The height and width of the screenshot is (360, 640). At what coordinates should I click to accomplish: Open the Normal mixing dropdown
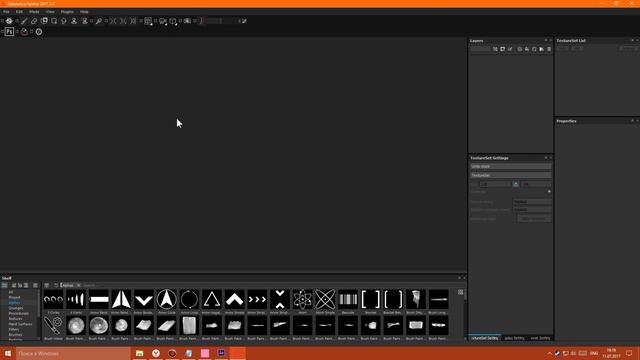532,202
